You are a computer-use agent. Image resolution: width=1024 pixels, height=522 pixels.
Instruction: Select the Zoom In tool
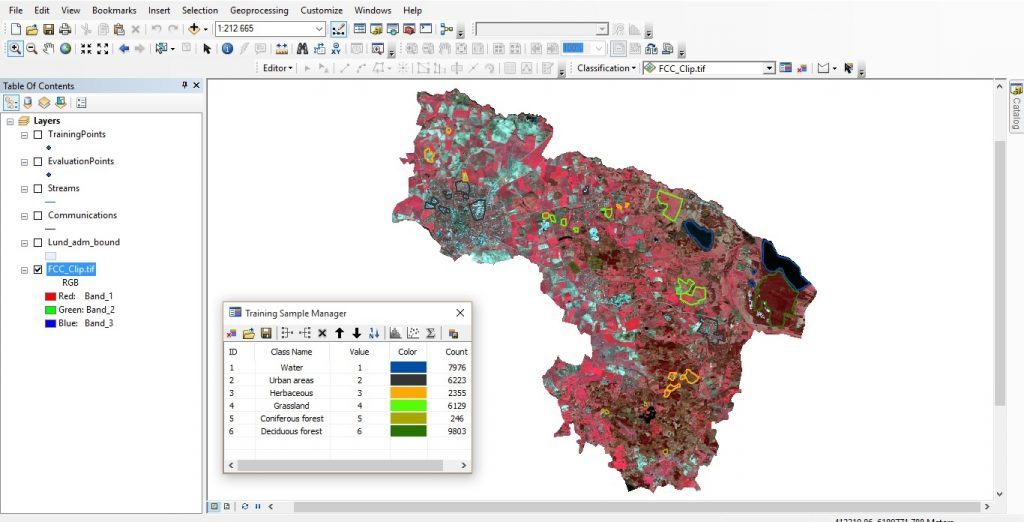[16, 48]
